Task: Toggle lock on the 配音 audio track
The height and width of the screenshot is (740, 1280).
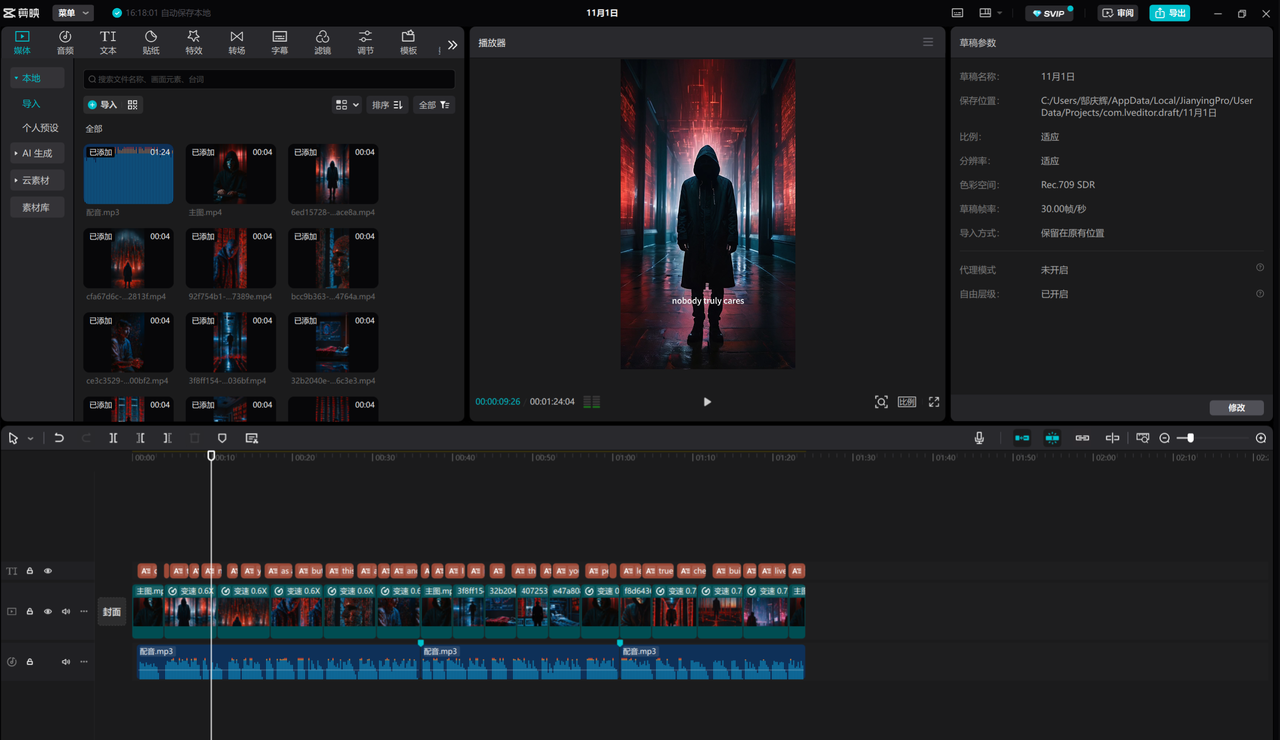Action: pos(30,662)
